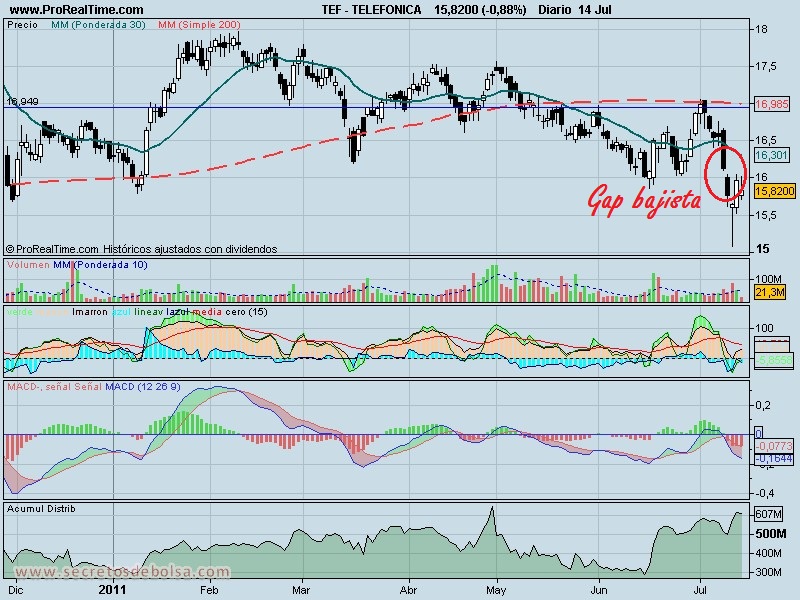Select the 500M accumulation axis value

(770, 534)
